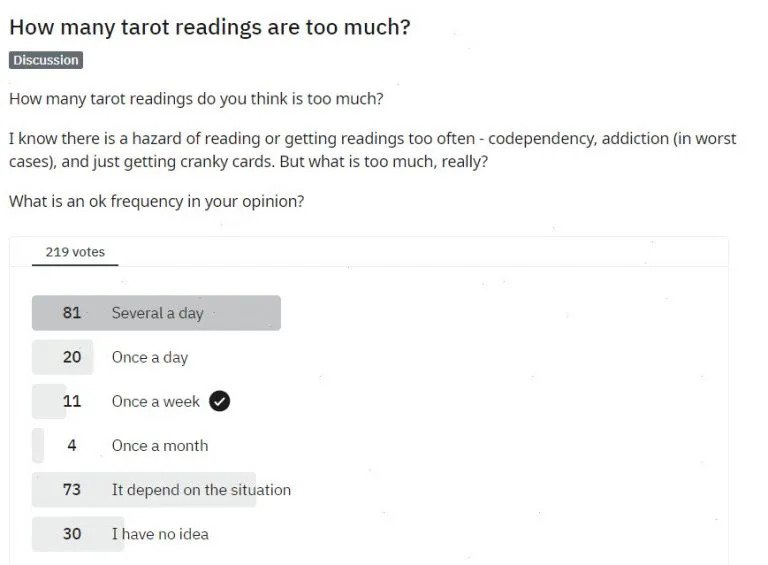Click the checkmark icon beside Once a week
Screen dimensions: 768x565
pos(219,401)
